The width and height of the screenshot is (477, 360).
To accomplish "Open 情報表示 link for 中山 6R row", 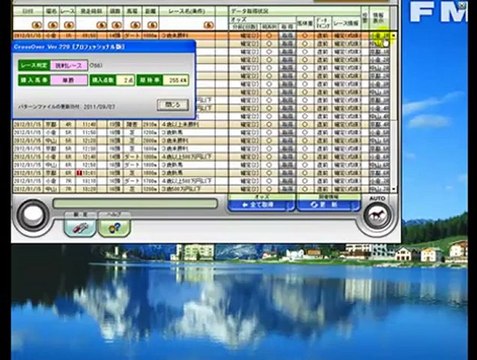I will [379, 165].
